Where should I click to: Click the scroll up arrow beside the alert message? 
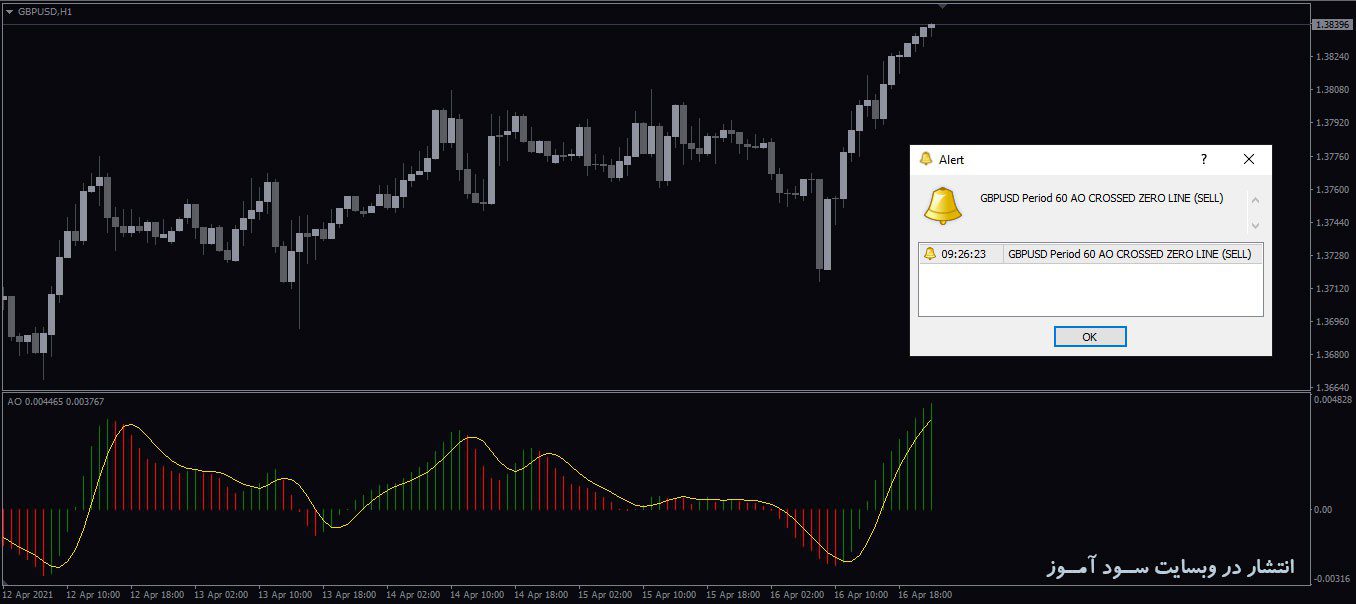(x=1255, y=199)
